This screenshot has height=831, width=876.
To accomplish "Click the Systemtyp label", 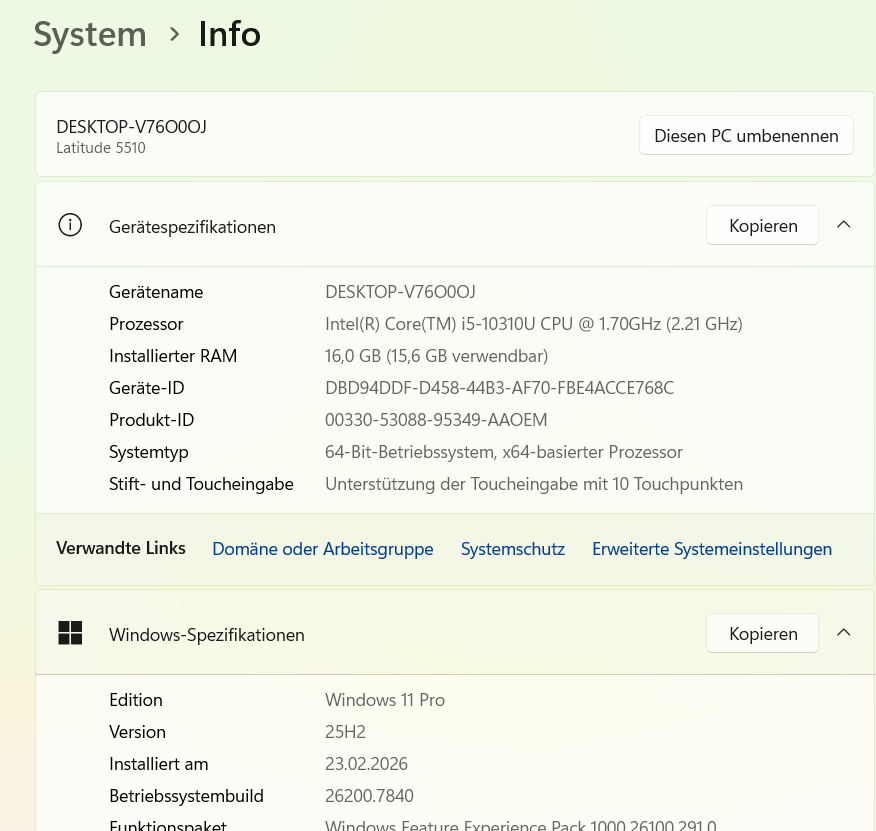I will pos(149,452).
